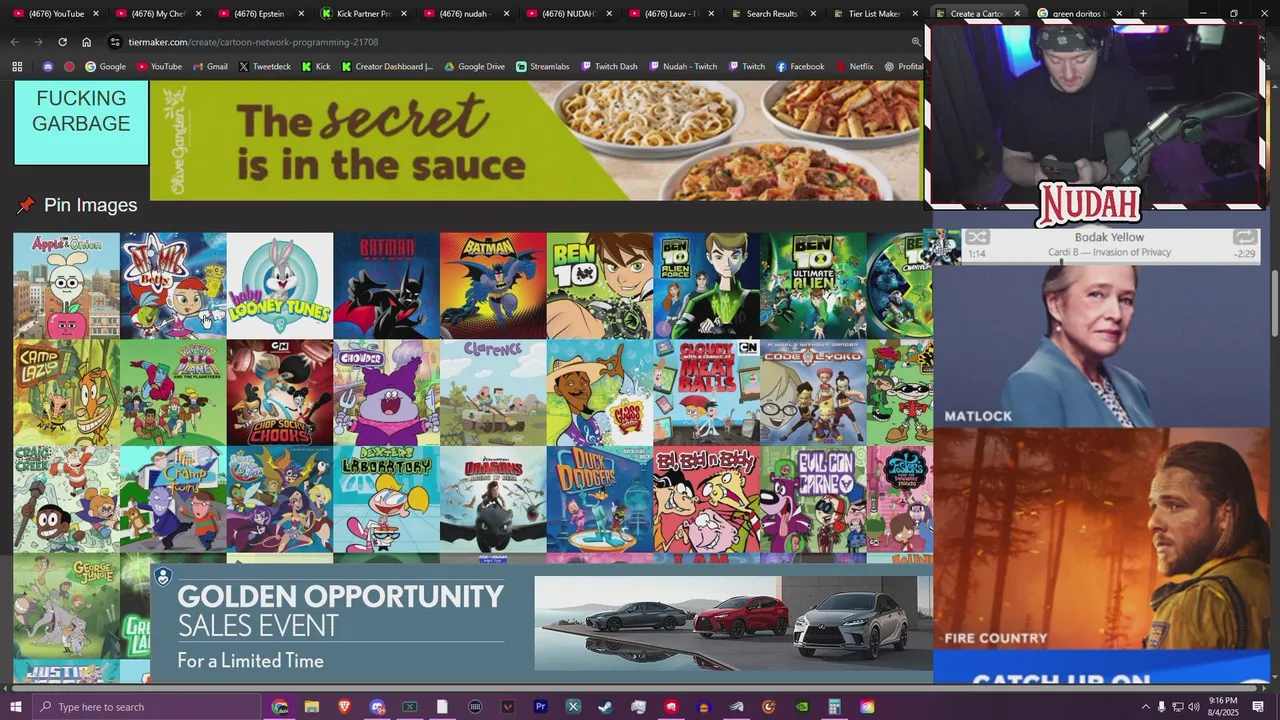This screenshot has height=720, width=1280.
Task: Open the Netflix bookmark
Action: (x=854, y=67)
